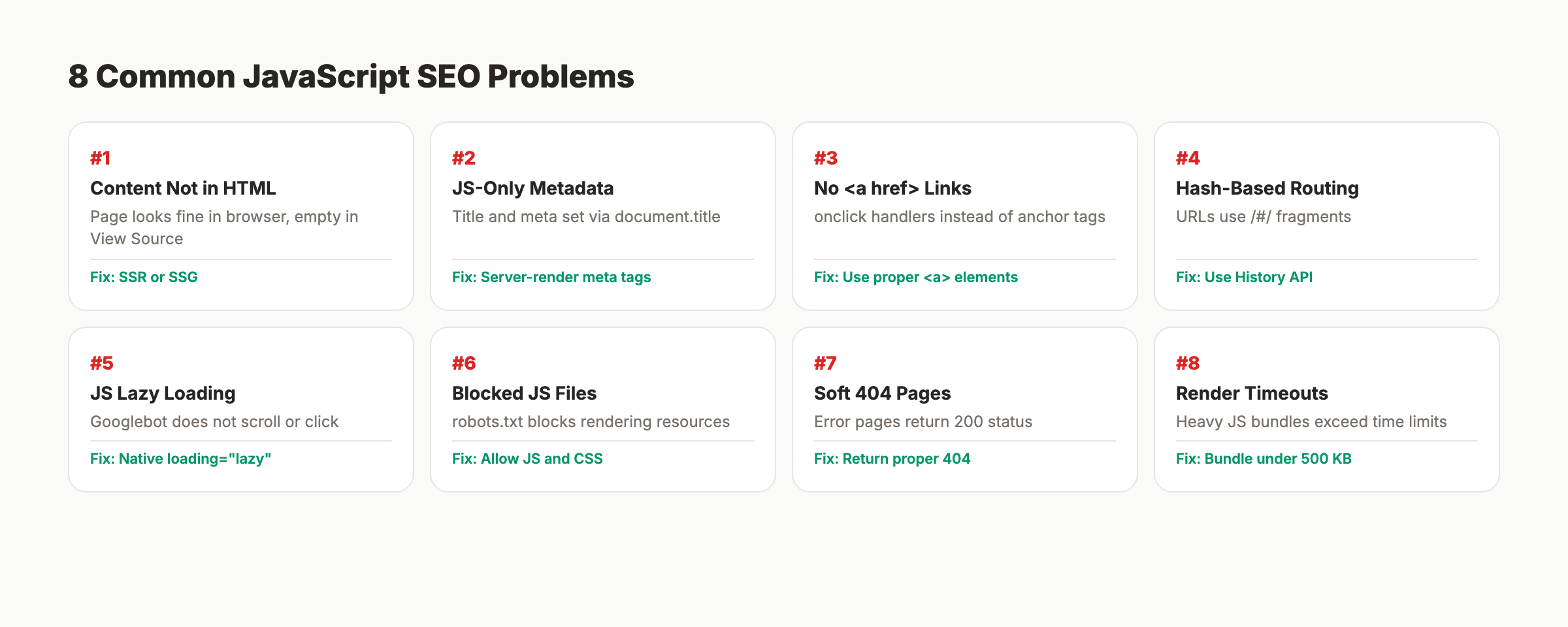Select Fix: Server-render meta tags
1568x627 pixels.
pyautogui.click(x=551, y=277)
